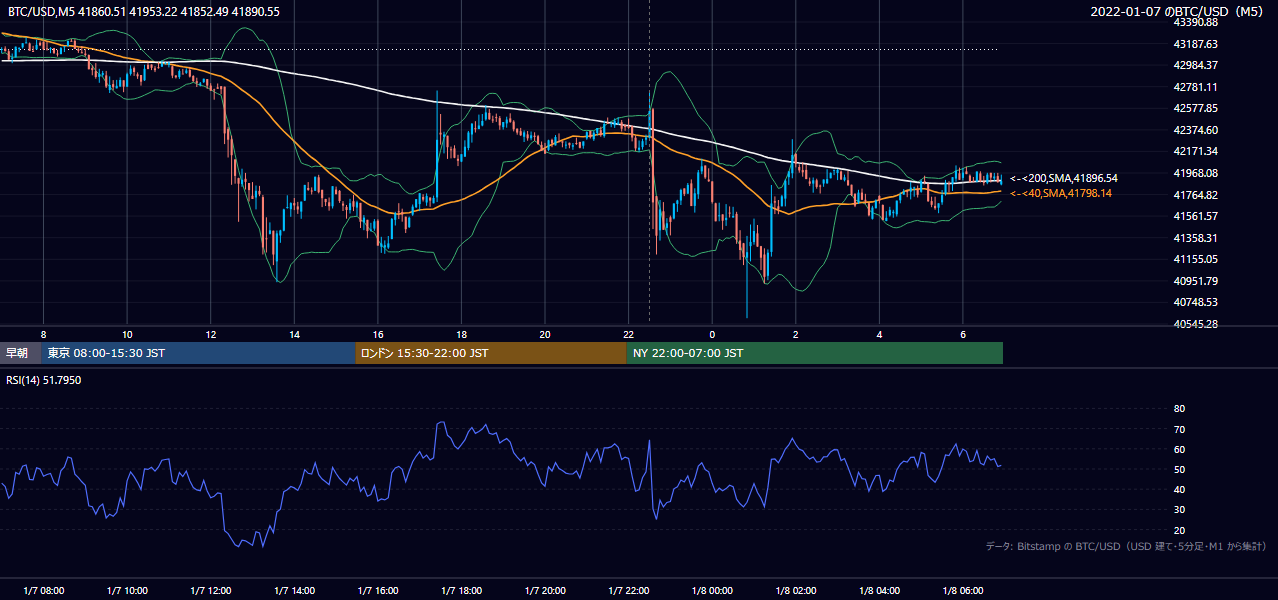Click the '1/8 00:00' bottom time label
The image size is (1278, 600).
coord(712,591)
